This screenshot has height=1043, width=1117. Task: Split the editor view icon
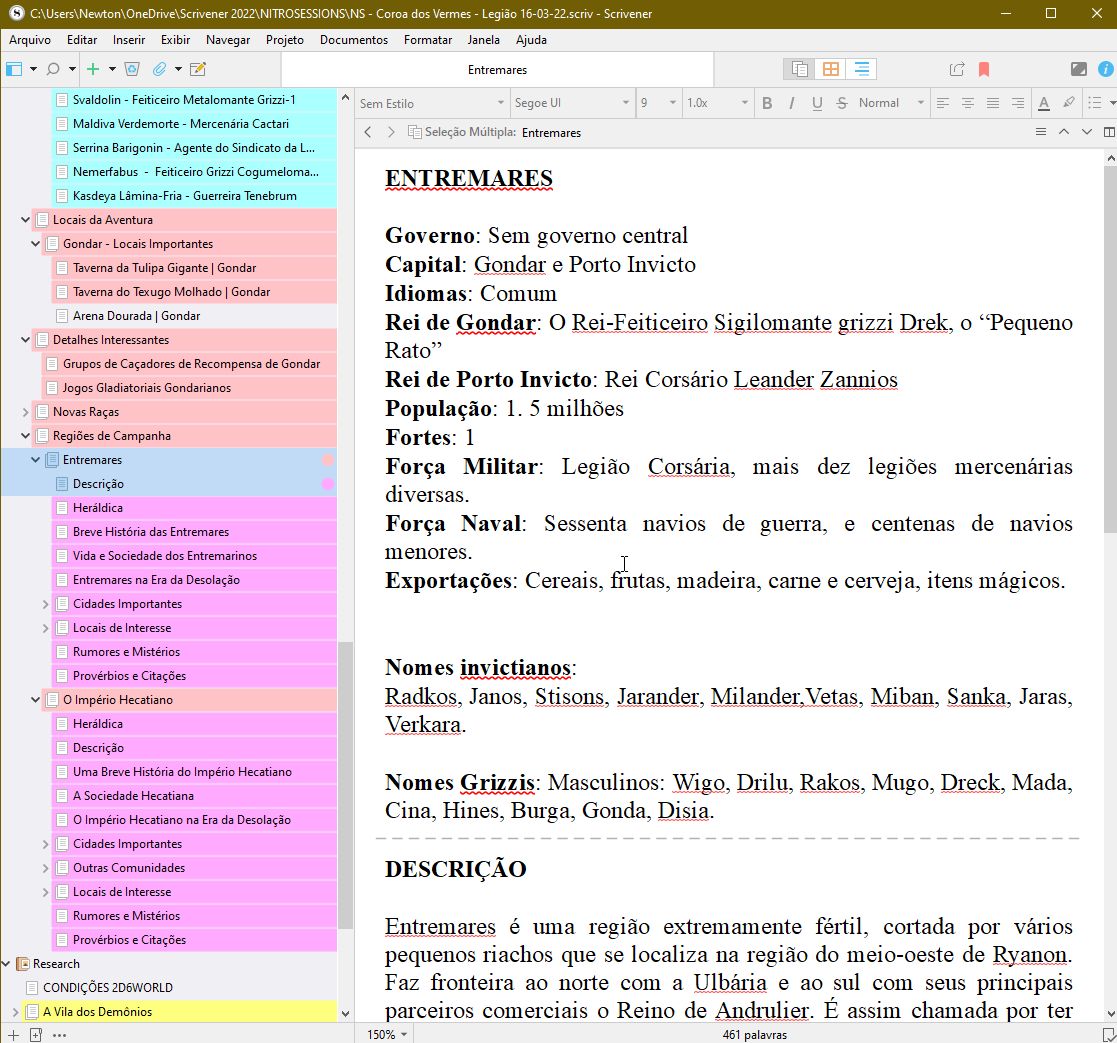point(1108,132)
